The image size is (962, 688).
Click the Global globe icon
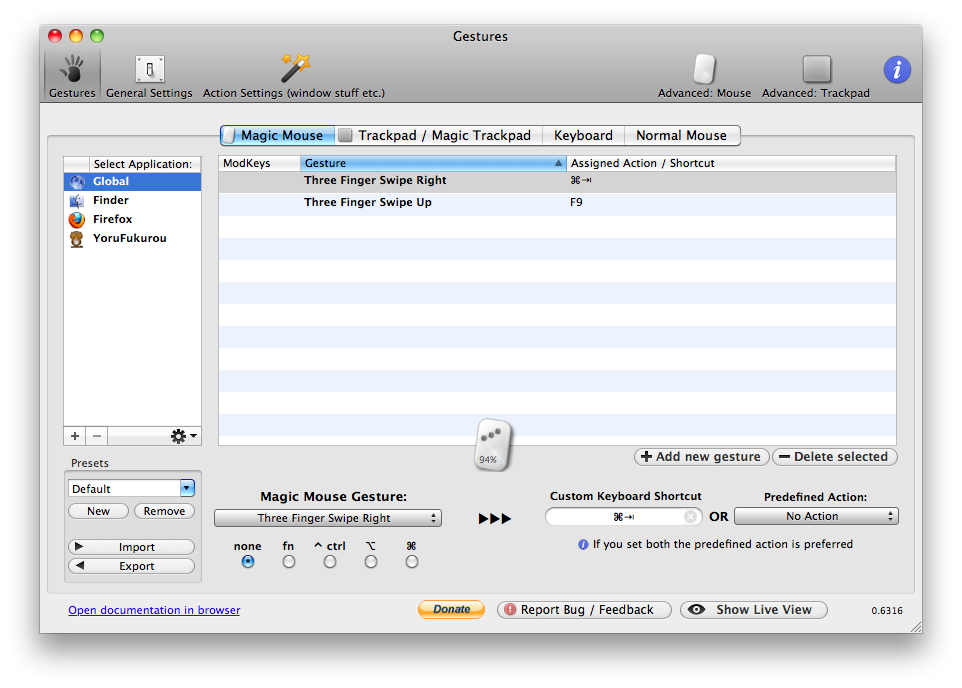coord(77,182)
